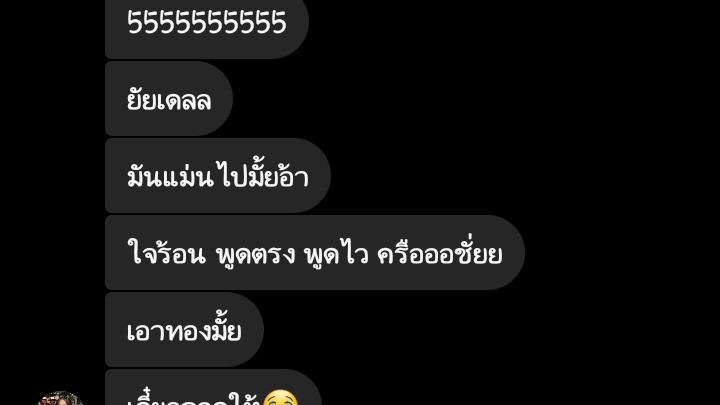720x405 pixels.
Task: Click the word ครืออออชั่ยย in the long message
Action: 439,253
